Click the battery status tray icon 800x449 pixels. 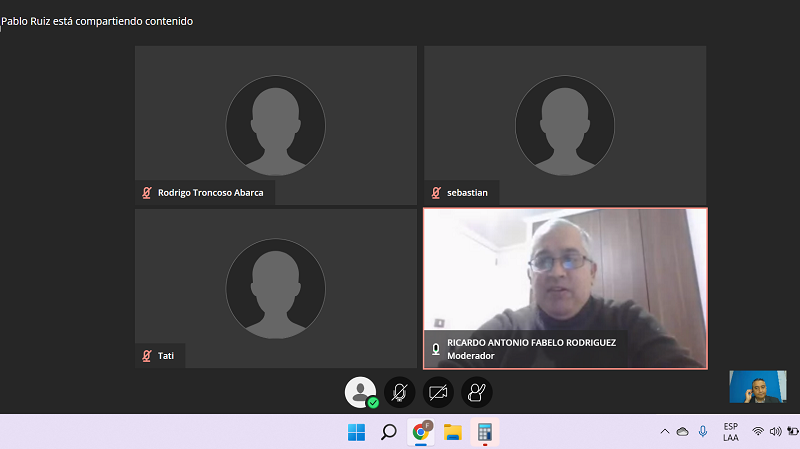[793, 432]
